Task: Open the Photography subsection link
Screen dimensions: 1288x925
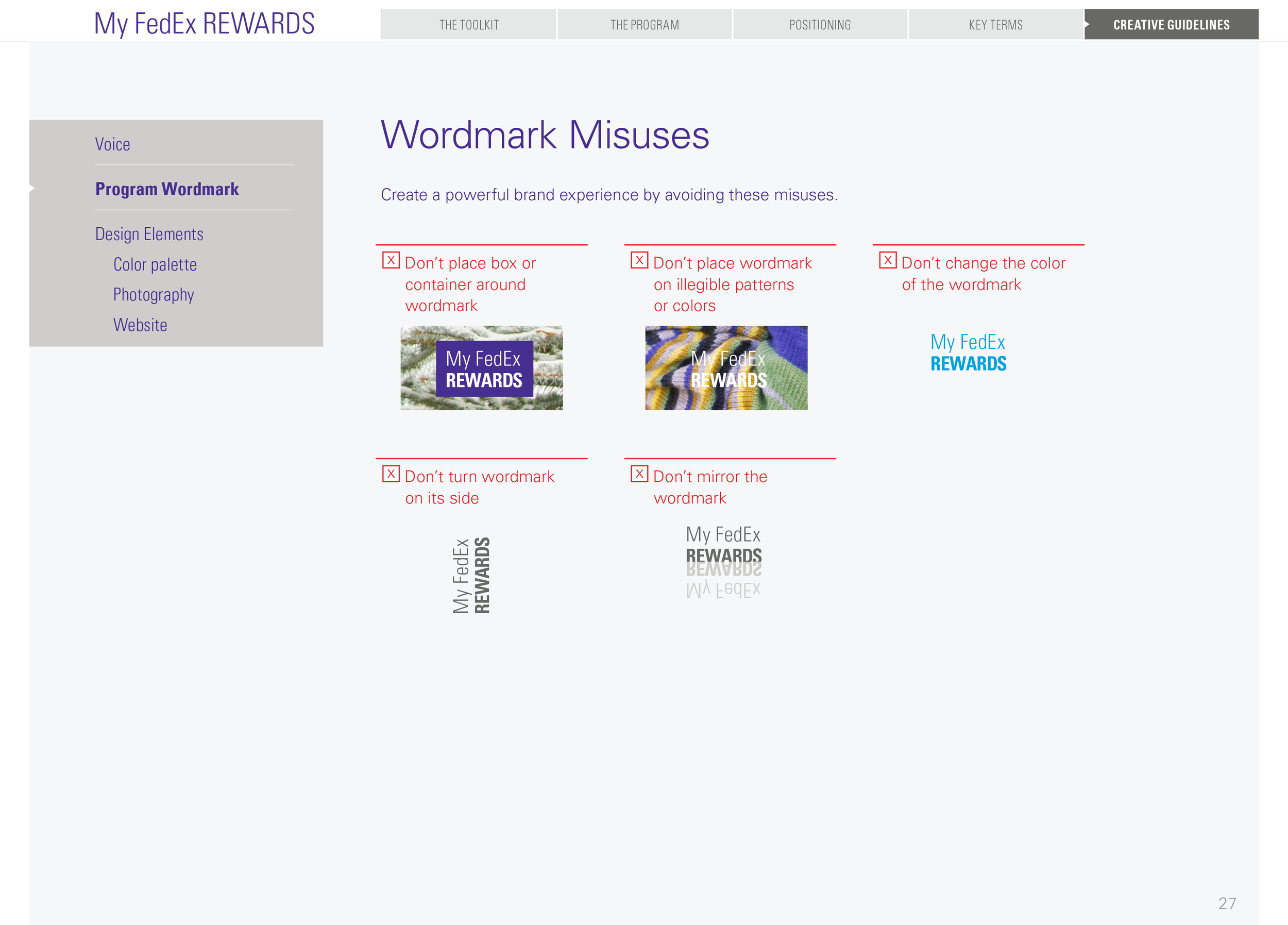Action: [x=154, y=294]
